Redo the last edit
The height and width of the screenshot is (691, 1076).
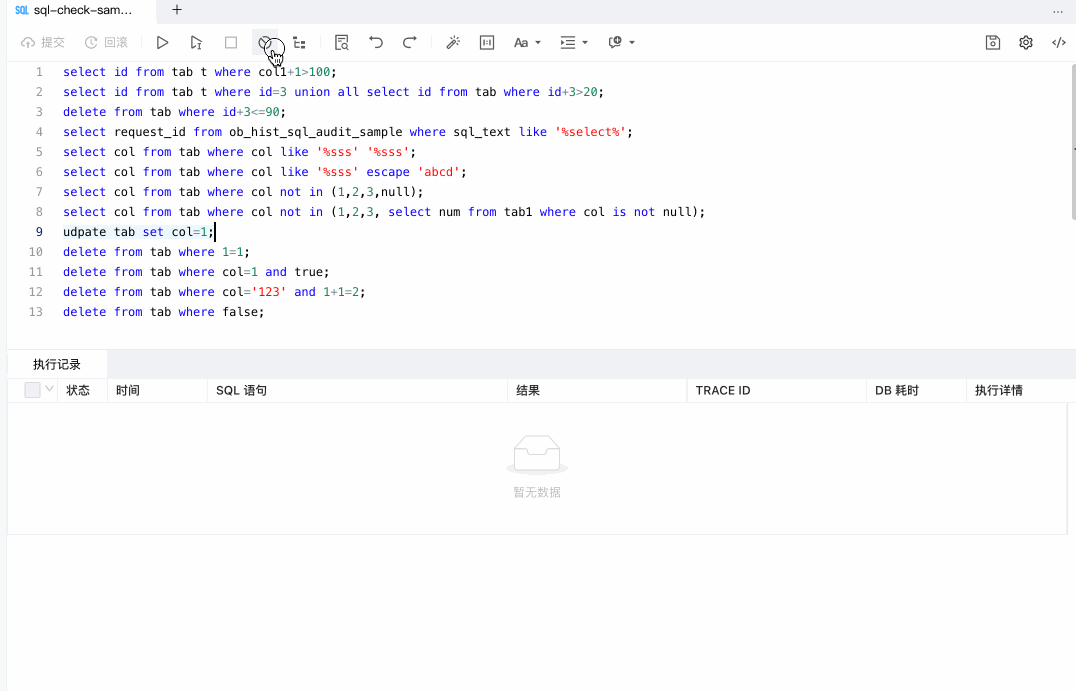point(410,43)
